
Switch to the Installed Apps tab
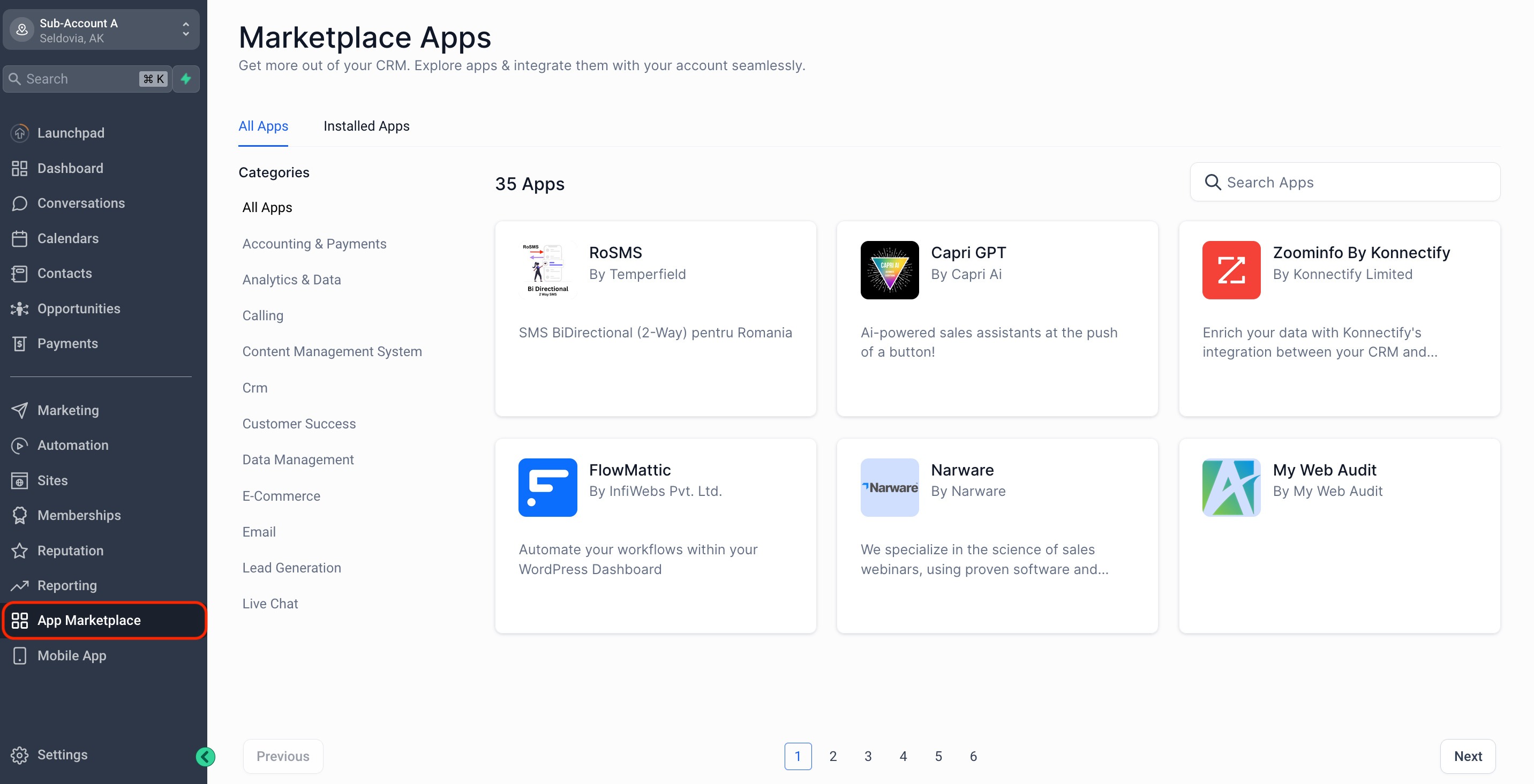tap(366, 126)
